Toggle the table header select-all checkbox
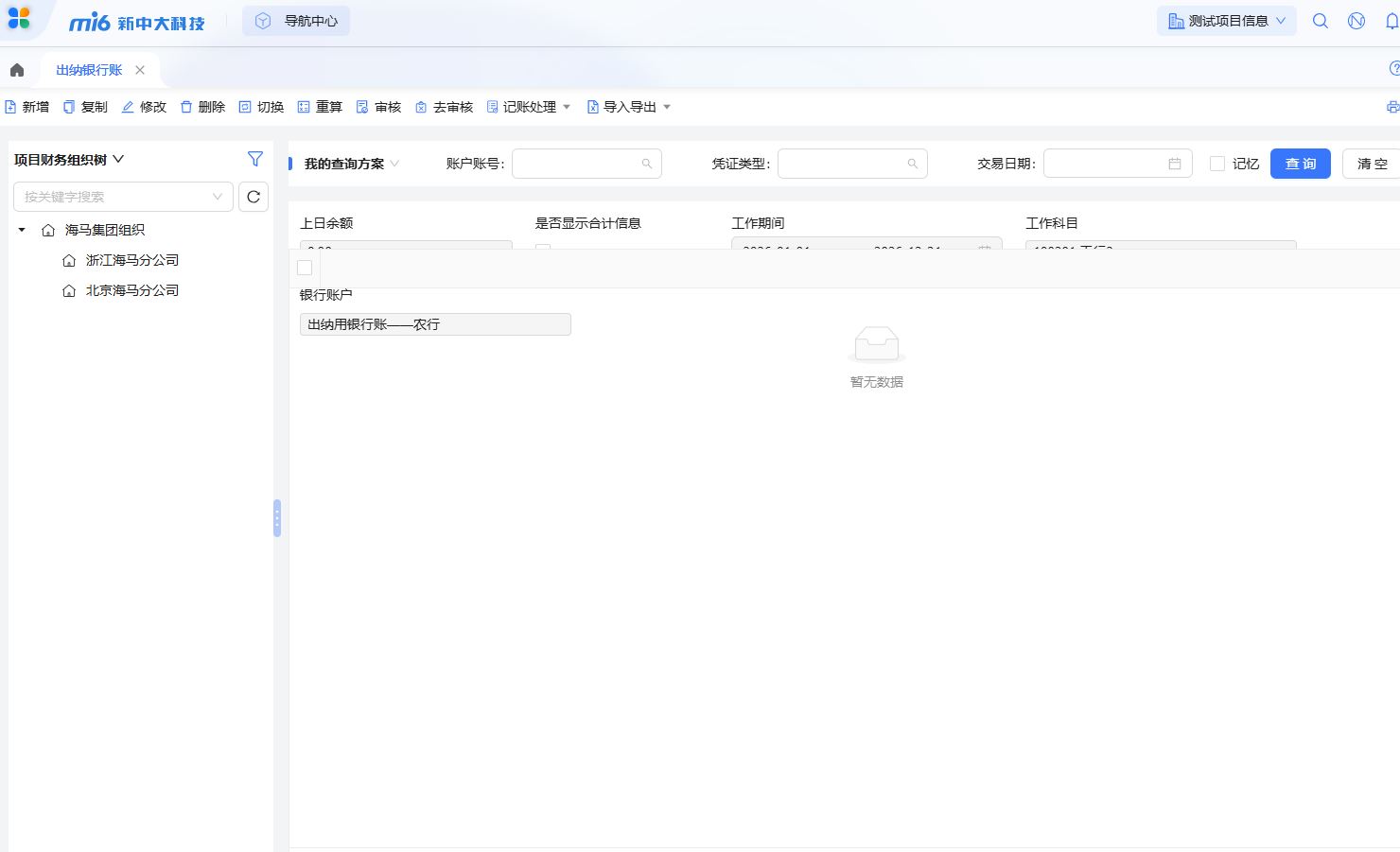The width and height of the screenshot is (1400, 852). coord(305,268)
